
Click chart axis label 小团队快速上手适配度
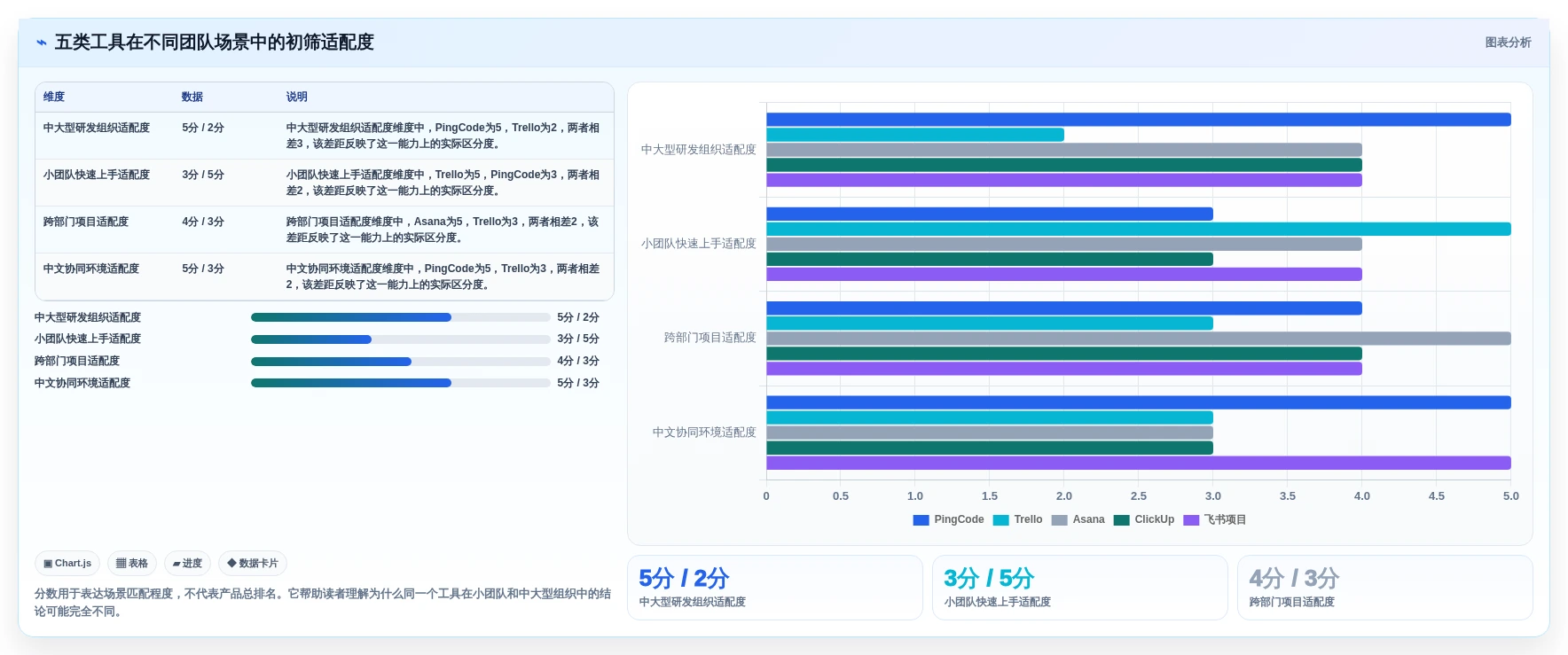tap(699, 244)
